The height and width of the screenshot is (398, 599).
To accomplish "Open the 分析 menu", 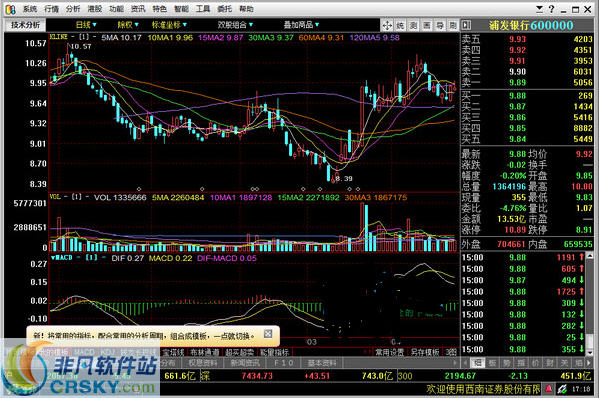I will 73,9.
